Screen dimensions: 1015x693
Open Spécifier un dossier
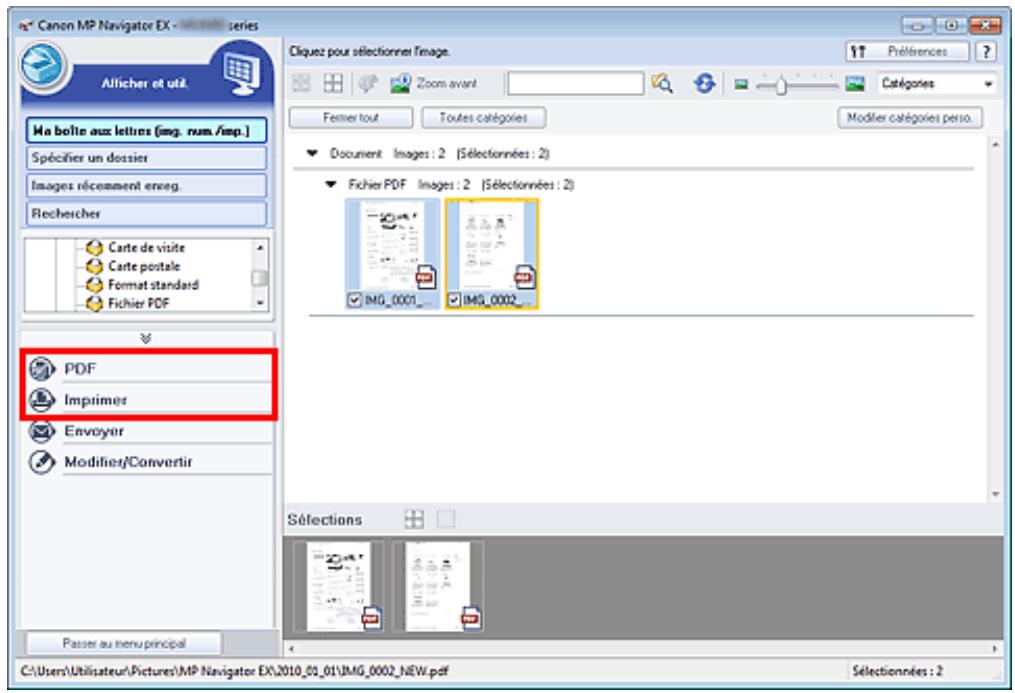pyautogui.click(x=146, y=158)
